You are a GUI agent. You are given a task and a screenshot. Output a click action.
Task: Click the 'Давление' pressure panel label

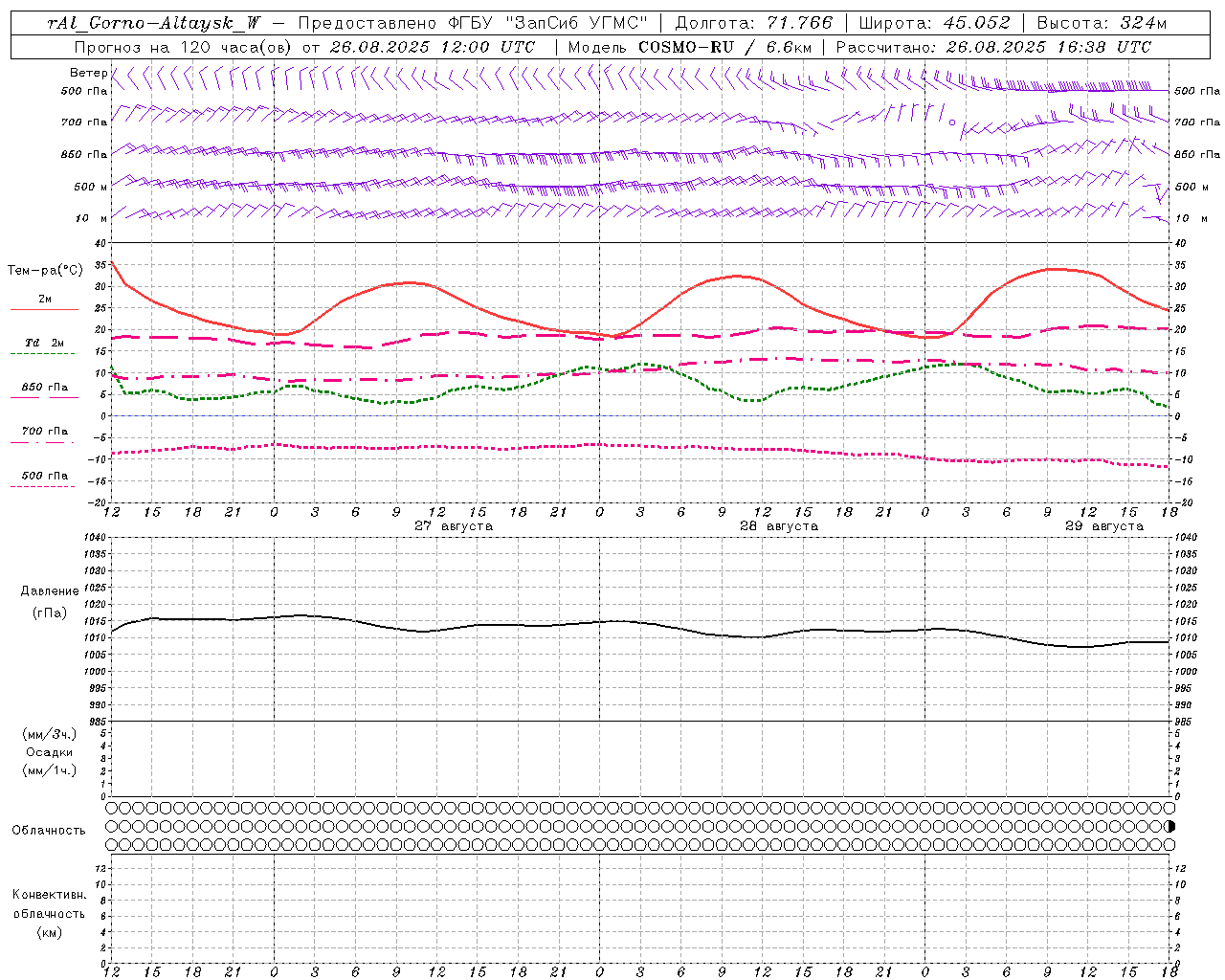click(50, 591)
